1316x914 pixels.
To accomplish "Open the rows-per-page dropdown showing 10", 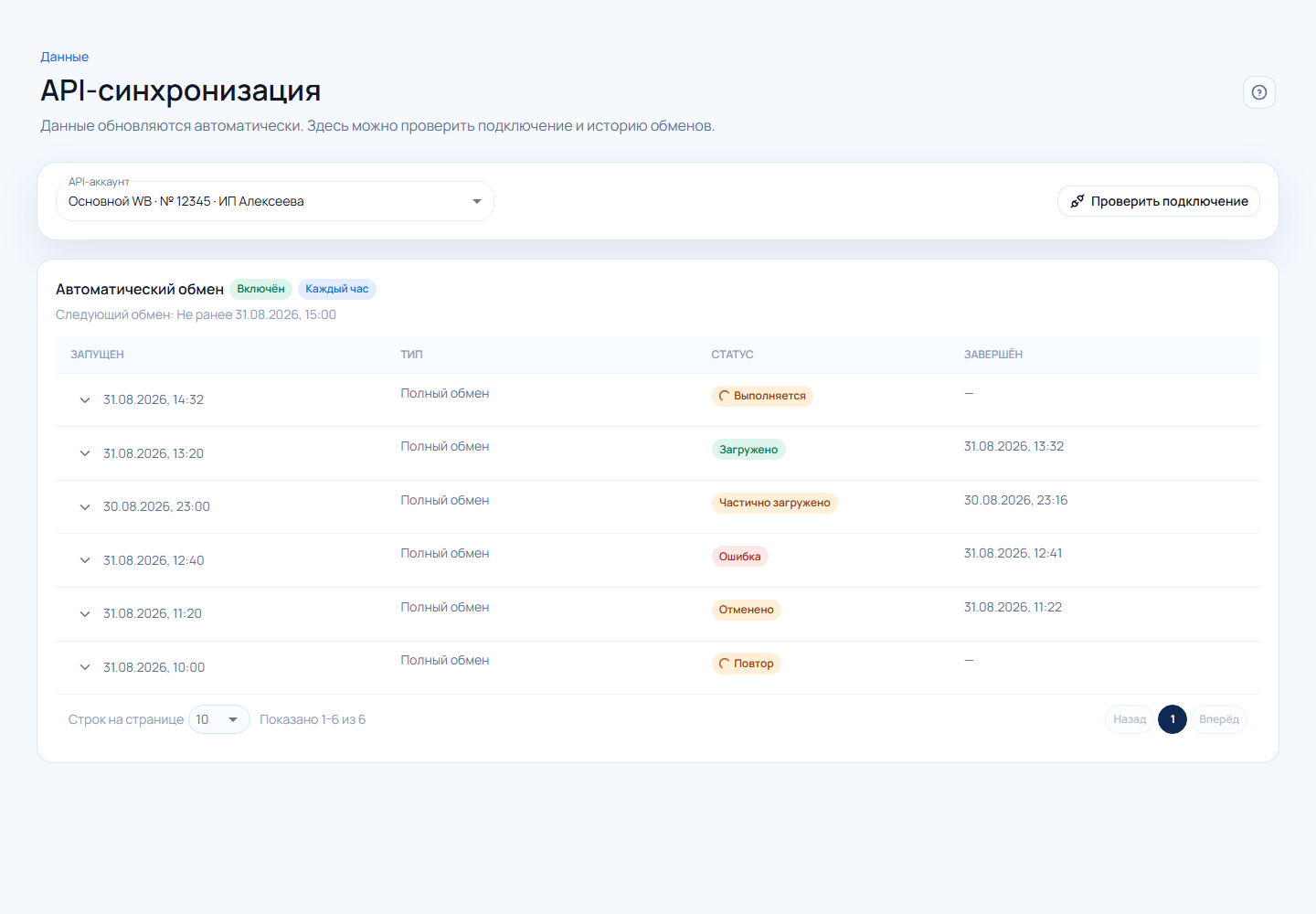I will (x=219, y=719).
